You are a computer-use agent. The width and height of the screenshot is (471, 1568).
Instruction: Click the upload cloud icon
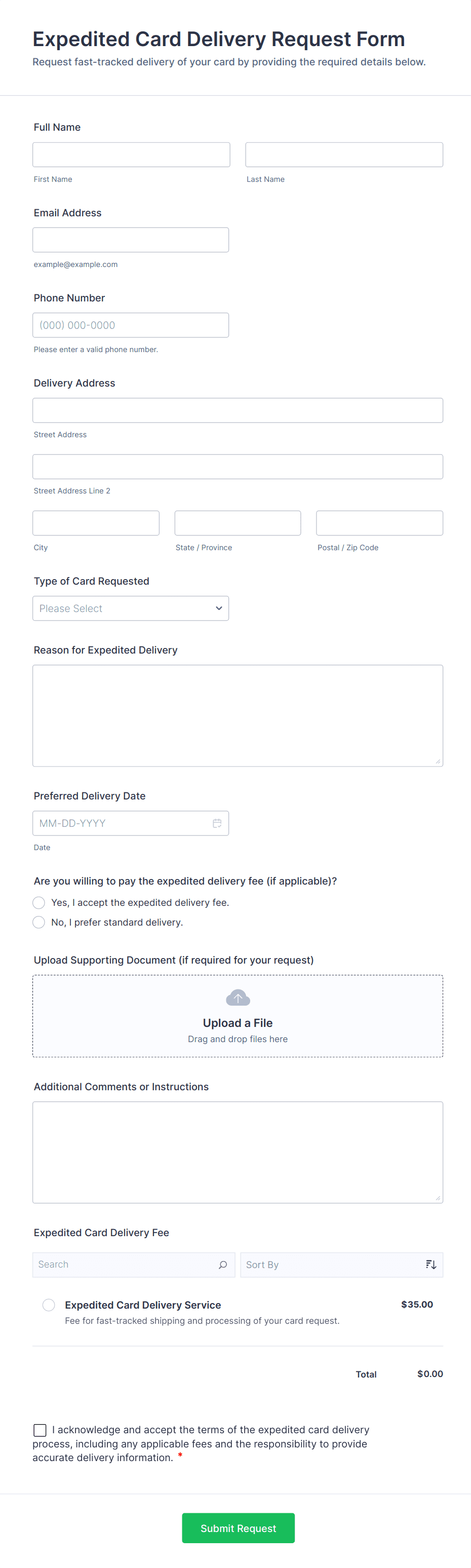tap(238, 998)
